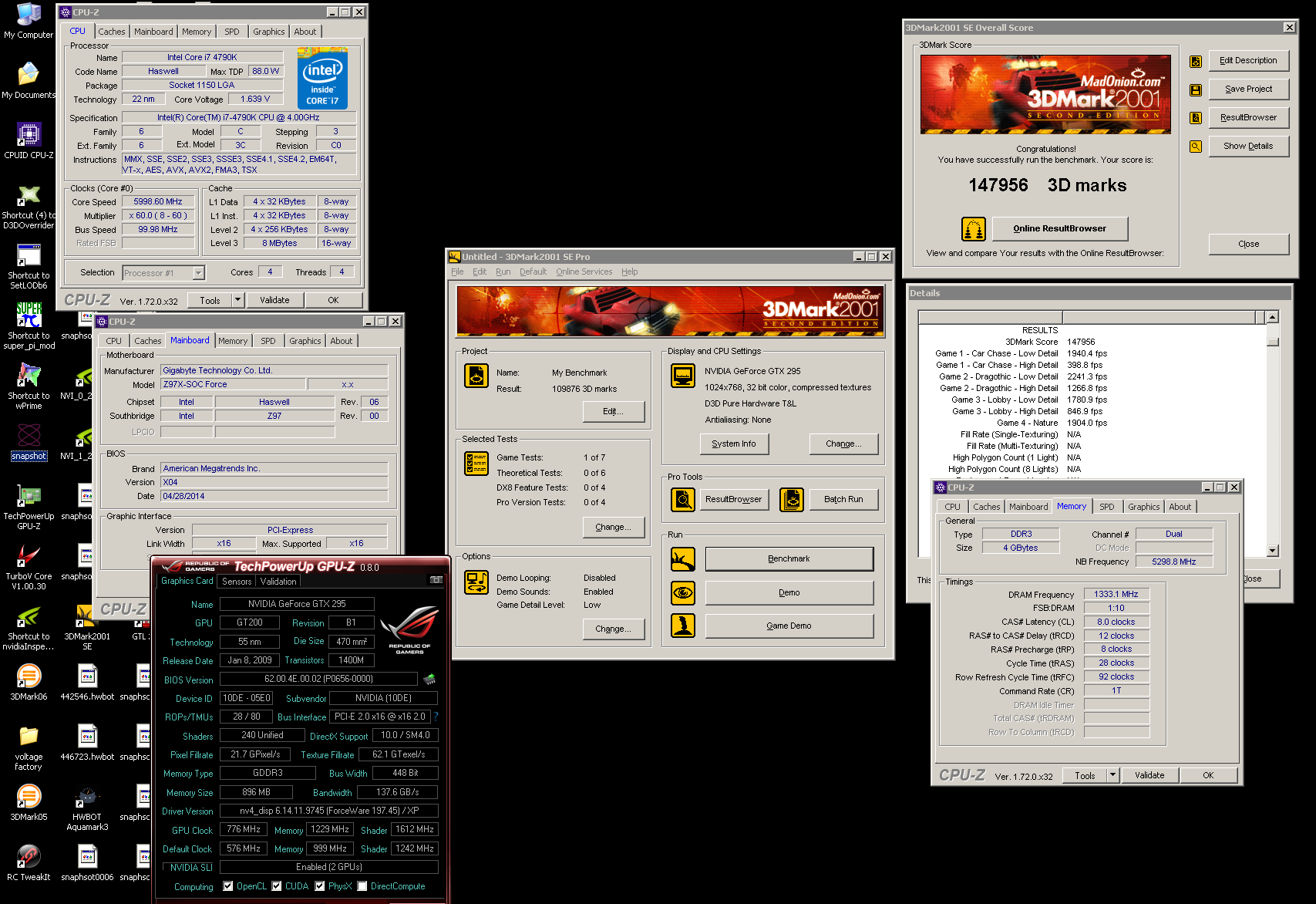Click the Options icon in 3DMark2001
This screenshot has height=904, width=1316.
click(476, 582)
